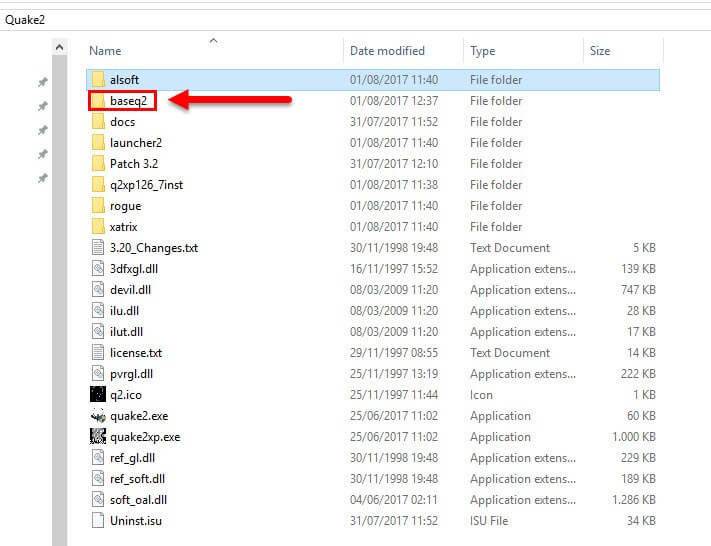Select the quake2.exe application icon
This screenshot has height=546, width=711.
coord(98,415)
